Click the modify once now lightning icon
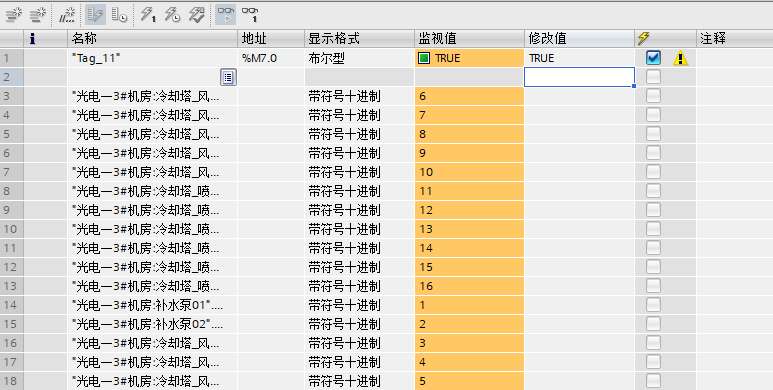This screenshot has height=390, width=773. point(148,15)
